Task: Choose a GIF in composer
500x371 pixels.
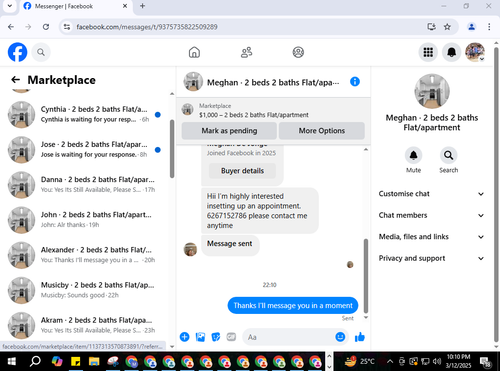Action: [x=231, y=337]
